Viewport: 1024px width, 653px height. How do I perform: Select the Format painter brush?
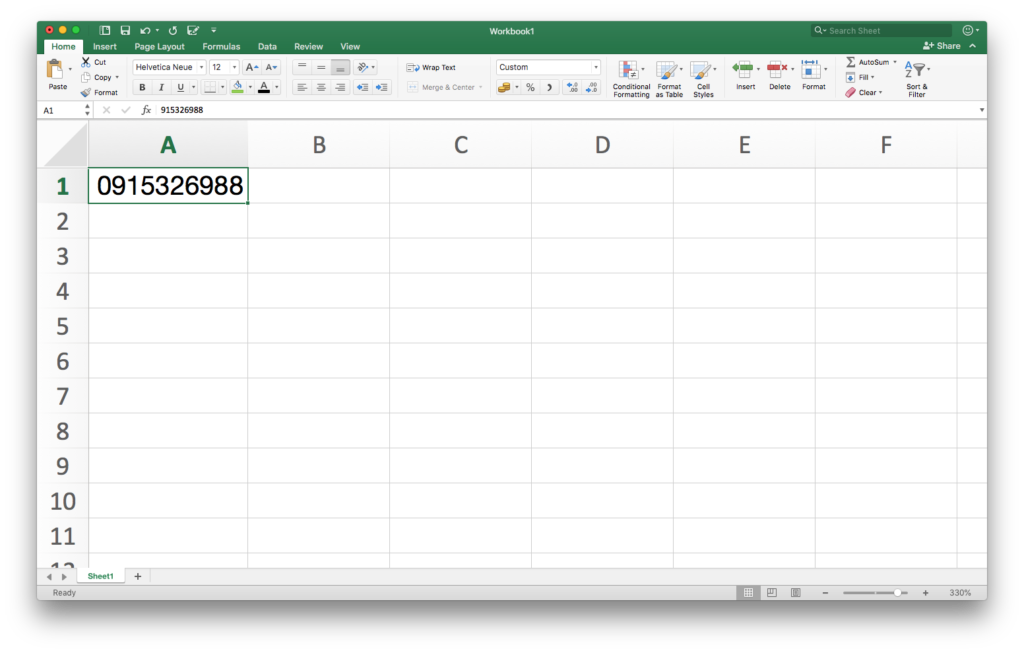86,92
